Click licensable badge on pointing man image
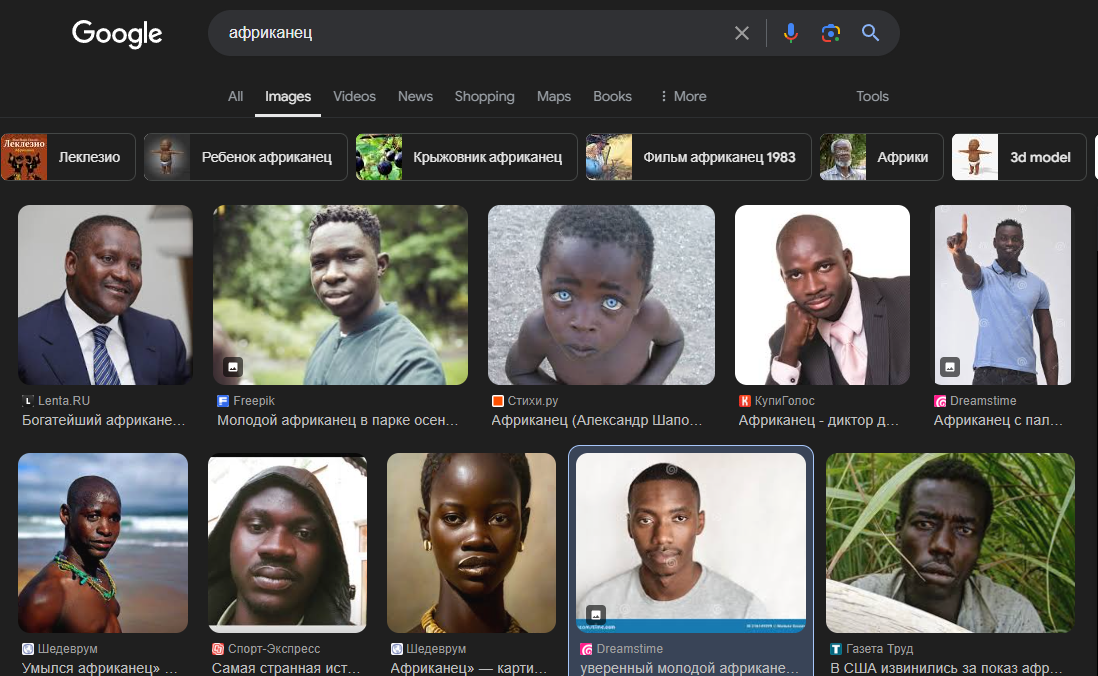The height and width of the screenshot is (676, 1098). click(950, 366)
